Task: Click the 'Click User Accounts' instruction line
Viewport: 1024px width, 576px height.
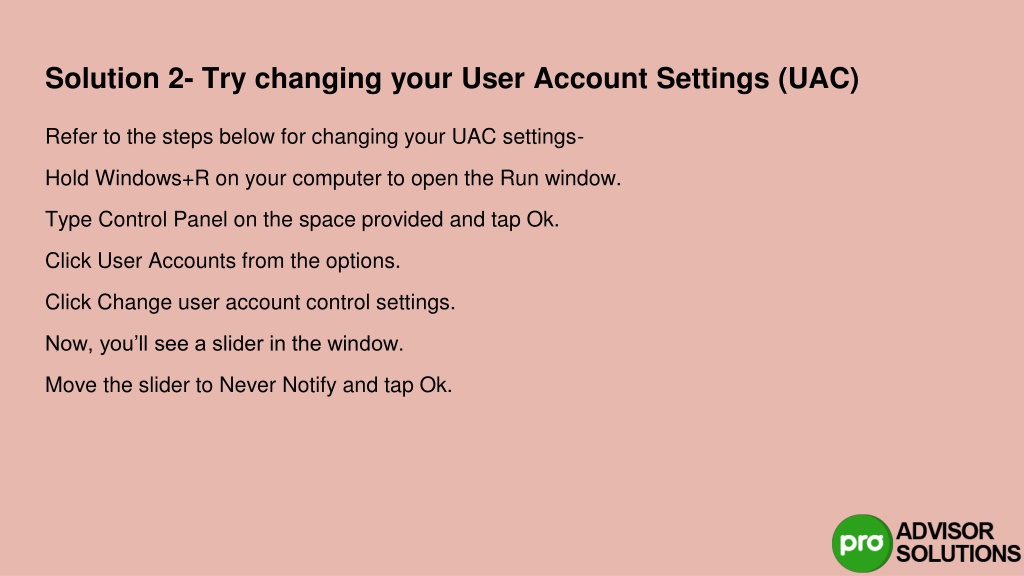Action: coord(223,261)
